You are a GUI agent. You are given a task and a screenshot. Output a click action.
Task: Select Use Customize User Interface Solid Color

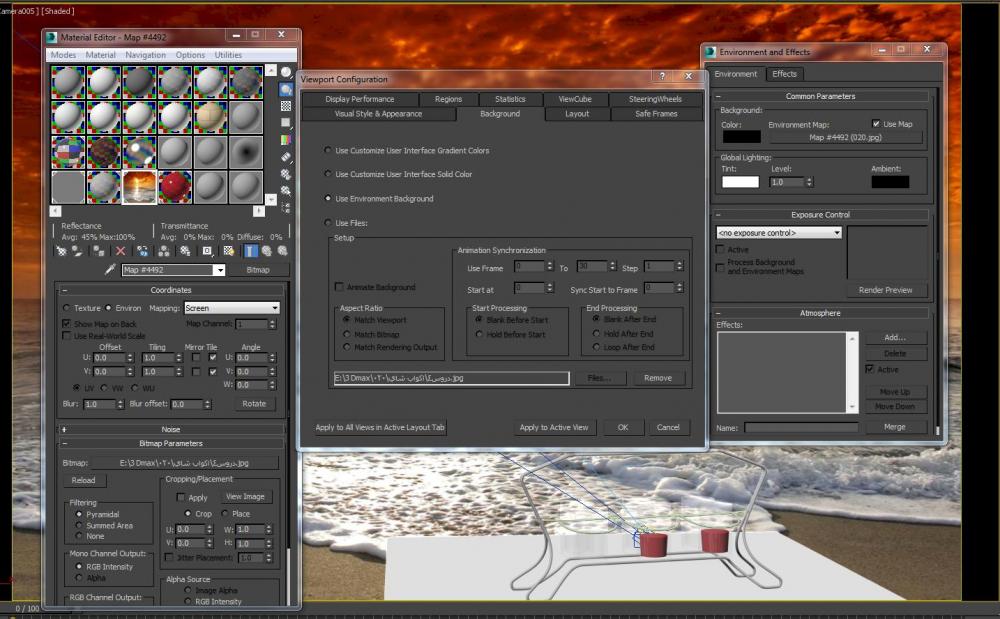tap(328, 175)
